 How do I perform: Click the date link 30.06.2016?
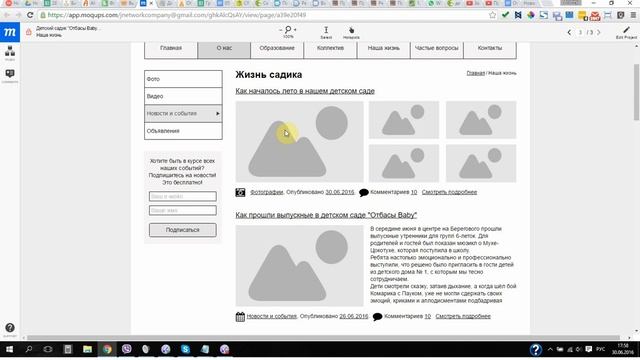(340, 192)
